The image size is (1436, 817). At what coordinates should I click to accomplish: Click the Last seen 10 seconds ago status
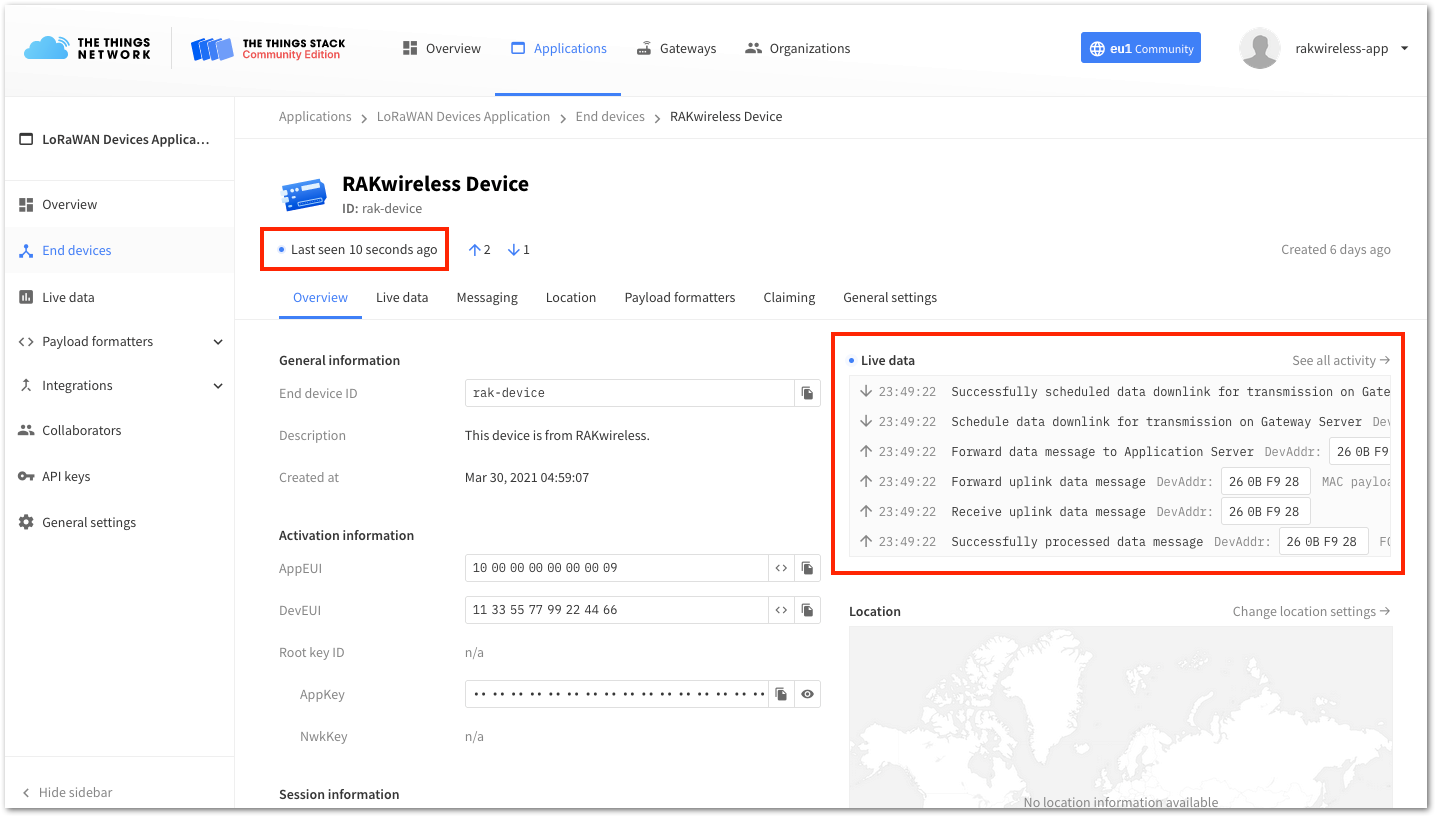tap(358, 249)
